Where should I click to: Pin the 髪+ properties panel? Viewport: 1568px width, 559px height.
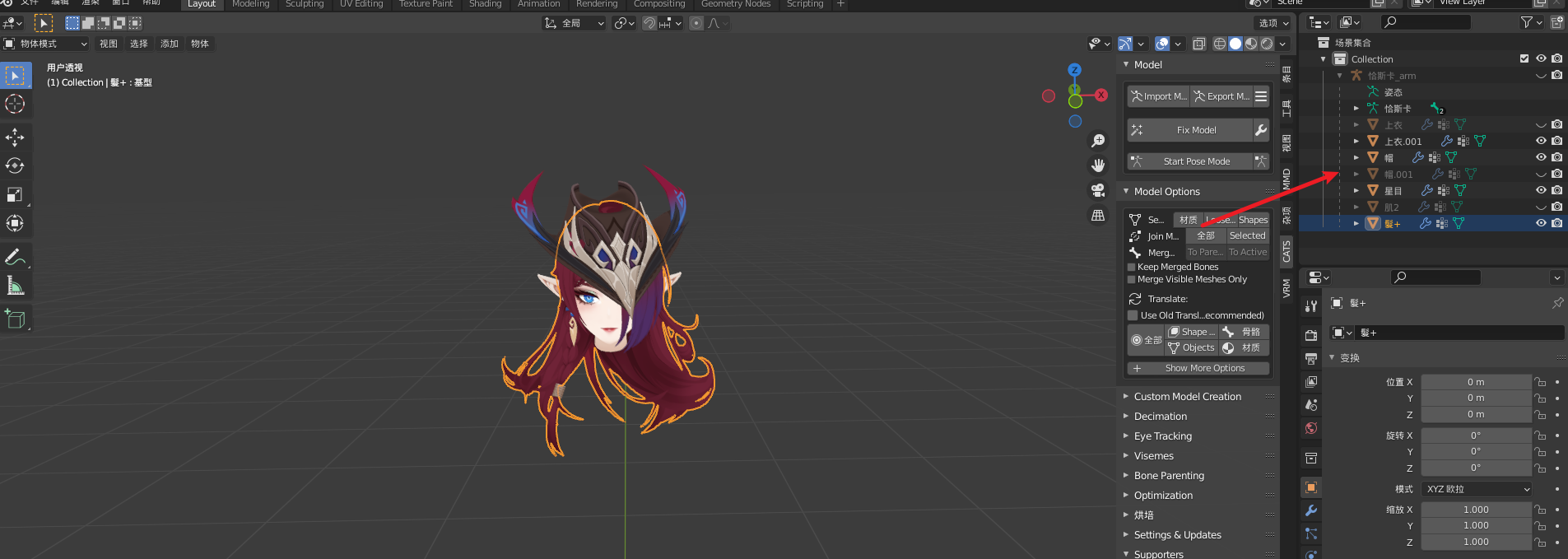[1557, 303]
